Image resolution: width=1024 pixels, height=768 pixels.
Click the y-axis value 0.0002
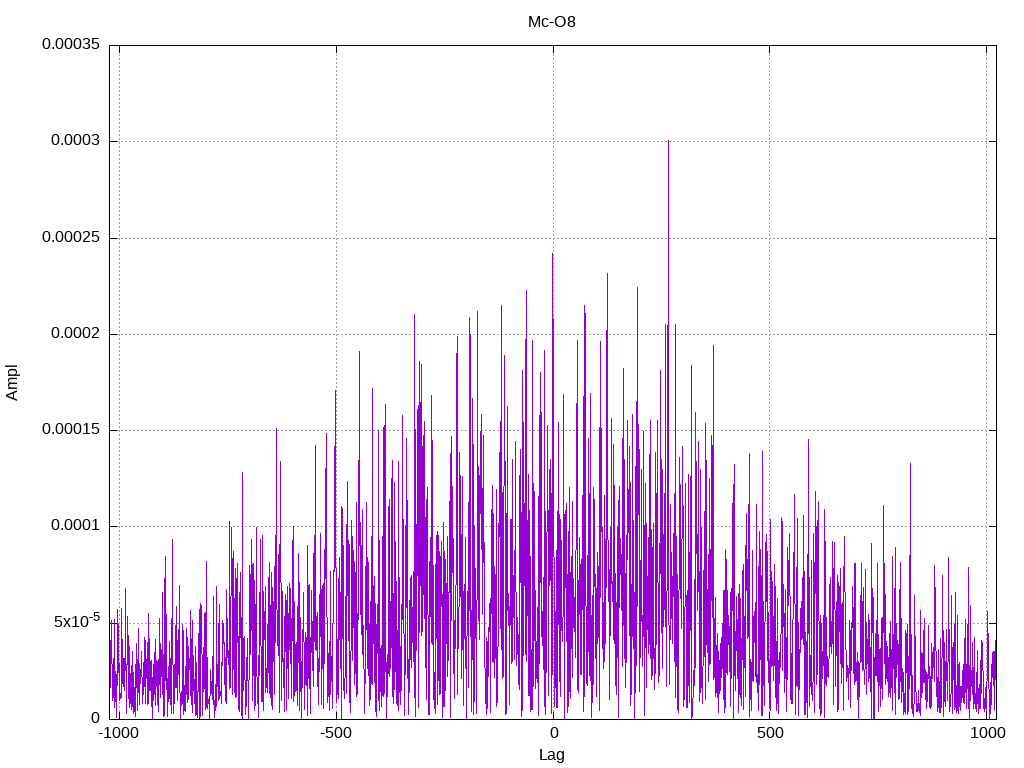pyautogui.click(x=76, y=333)
